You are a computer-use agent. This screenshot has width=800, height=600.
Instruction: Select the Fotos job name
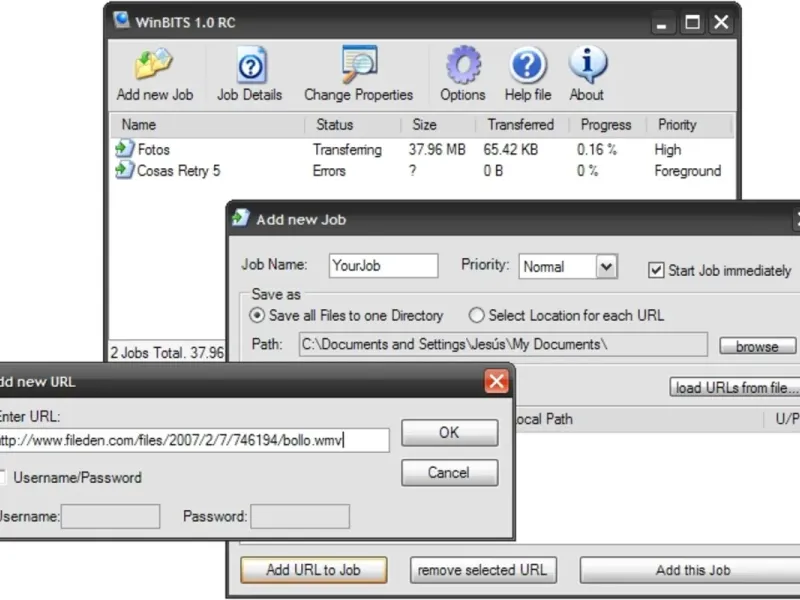[154, 149]
